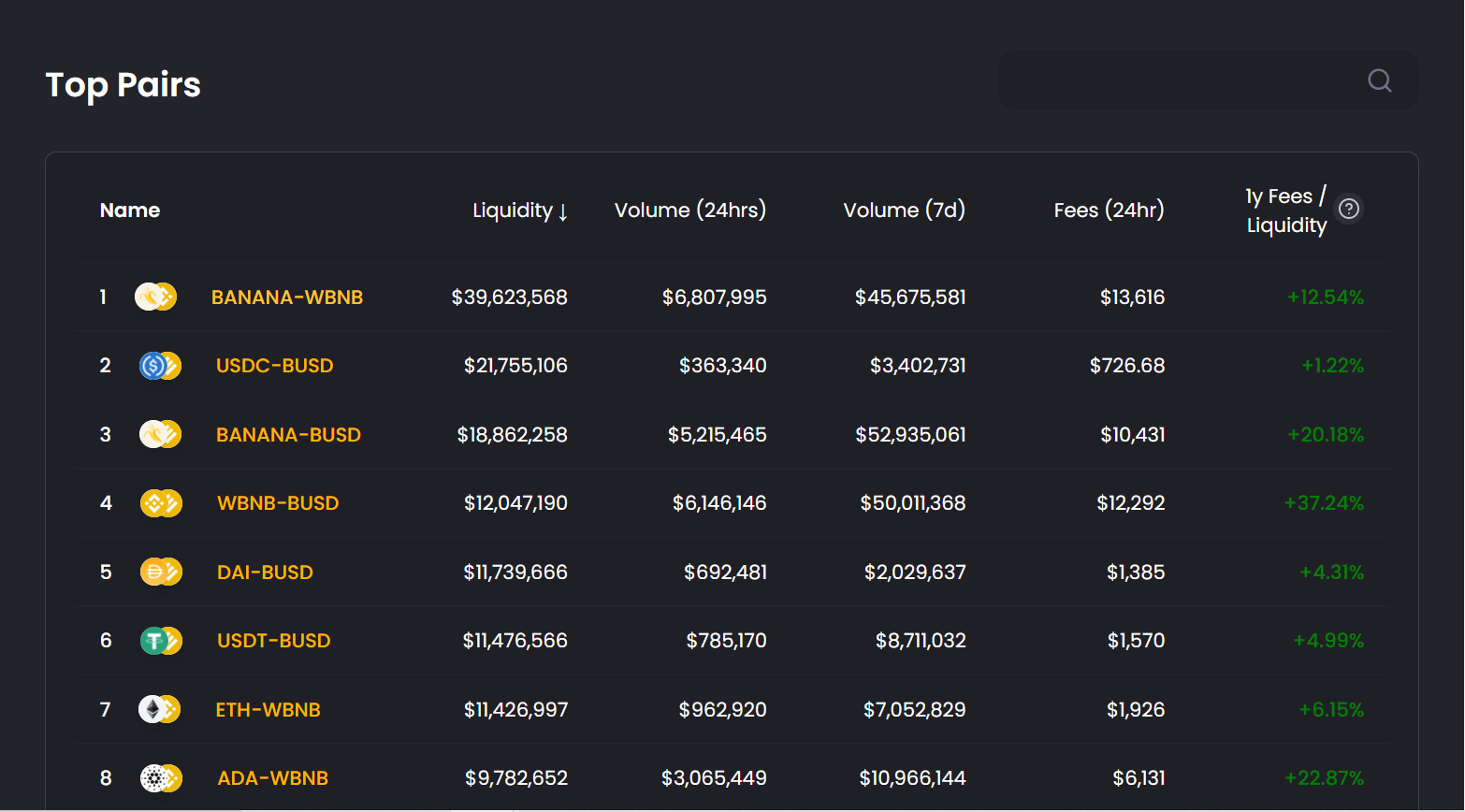The height and width of the screenshot is (812, 1465).
Task: Sort pairs by the Name column
Action: click(130, 210)
